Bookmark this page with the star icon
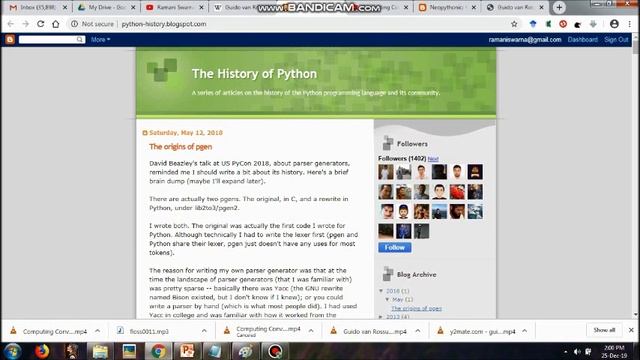Viewport: 640px width, 360px height. click(x=514, y=24)
